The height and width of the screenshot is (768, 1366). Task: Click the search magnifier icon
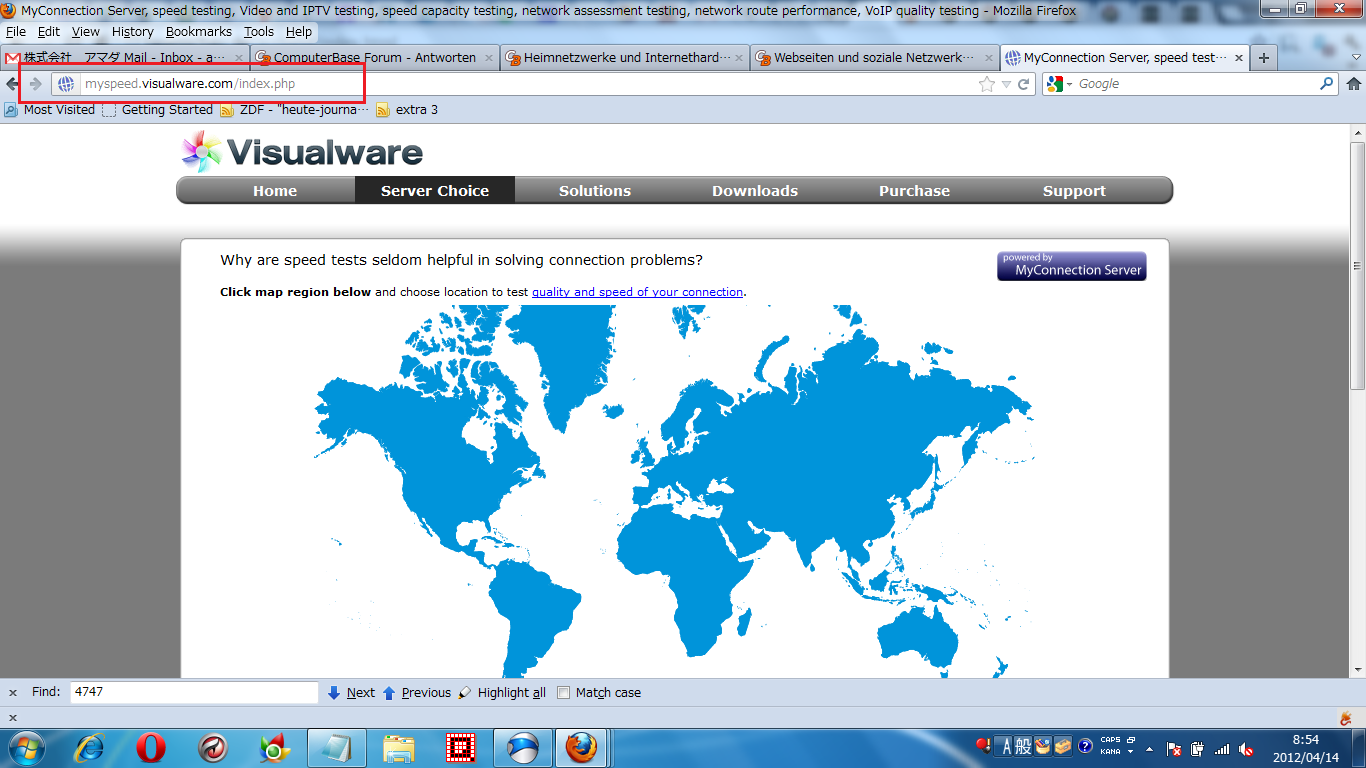pyautogui.click(x=1327, y=84)
